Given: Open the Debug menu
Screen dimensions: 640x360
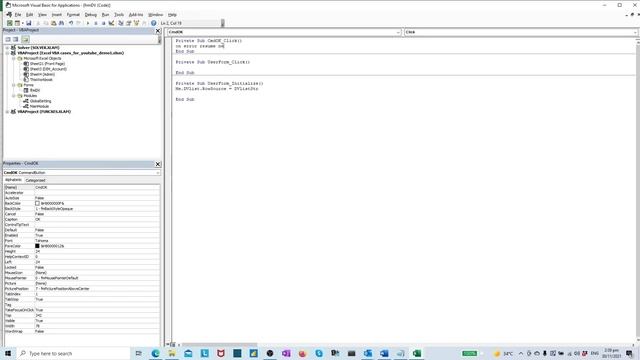Looking at the screenshot, I should pyautogui.click(x=91, y=15).
